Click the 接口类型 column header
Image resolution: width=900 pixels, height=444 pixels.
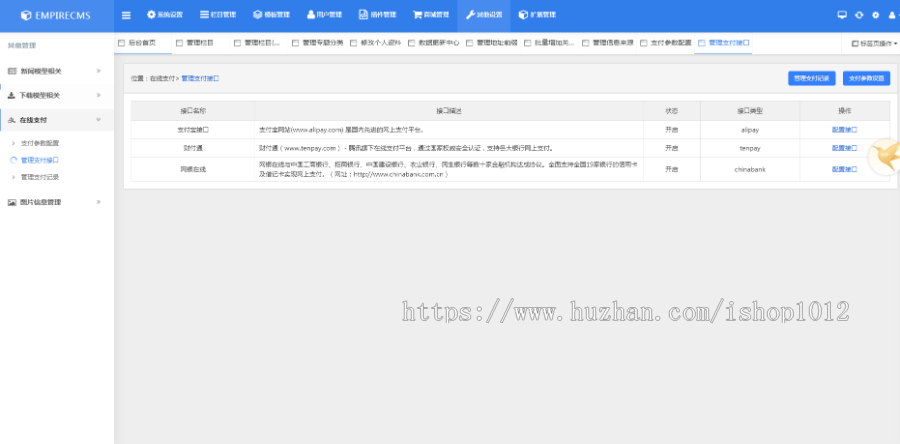750,111
